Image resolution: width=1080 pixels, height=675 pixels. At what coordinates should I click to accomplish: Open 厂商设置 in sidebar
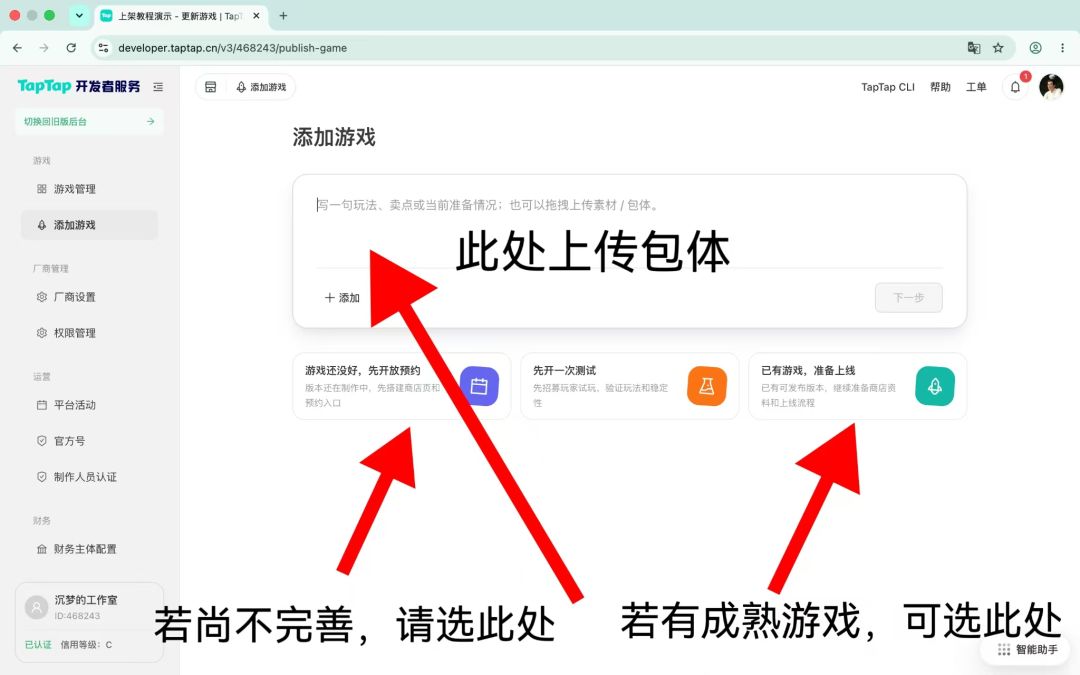90,297
